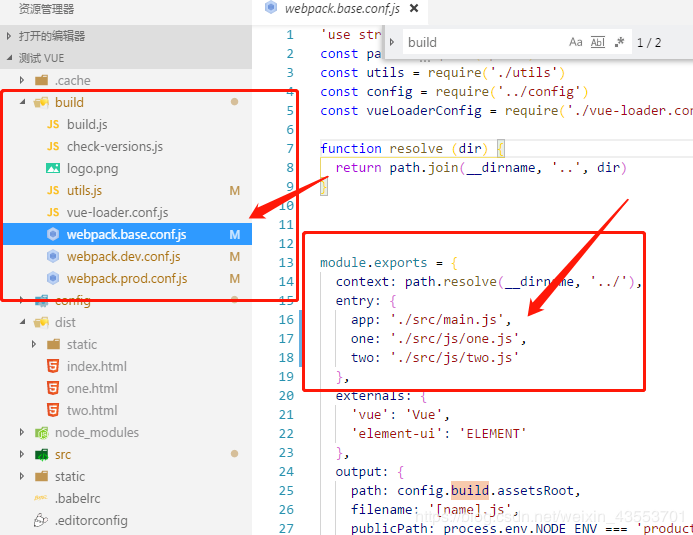
Task: Select the node_modules folder label
Action: [x=97, y=433]
